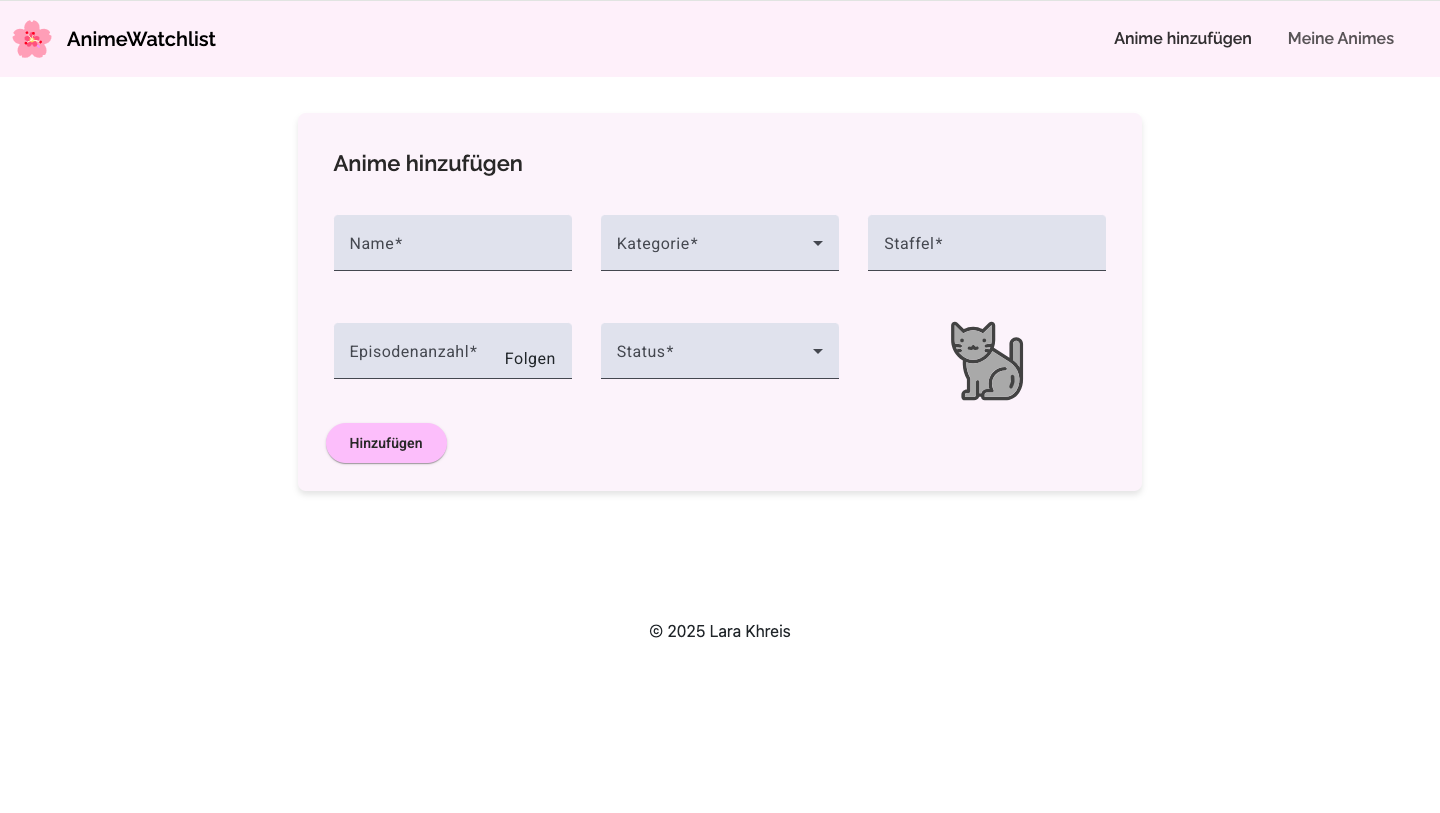This screenshot has width=1440, height=813.
Task: Click the Name* field label
Action: pos(376,243)
